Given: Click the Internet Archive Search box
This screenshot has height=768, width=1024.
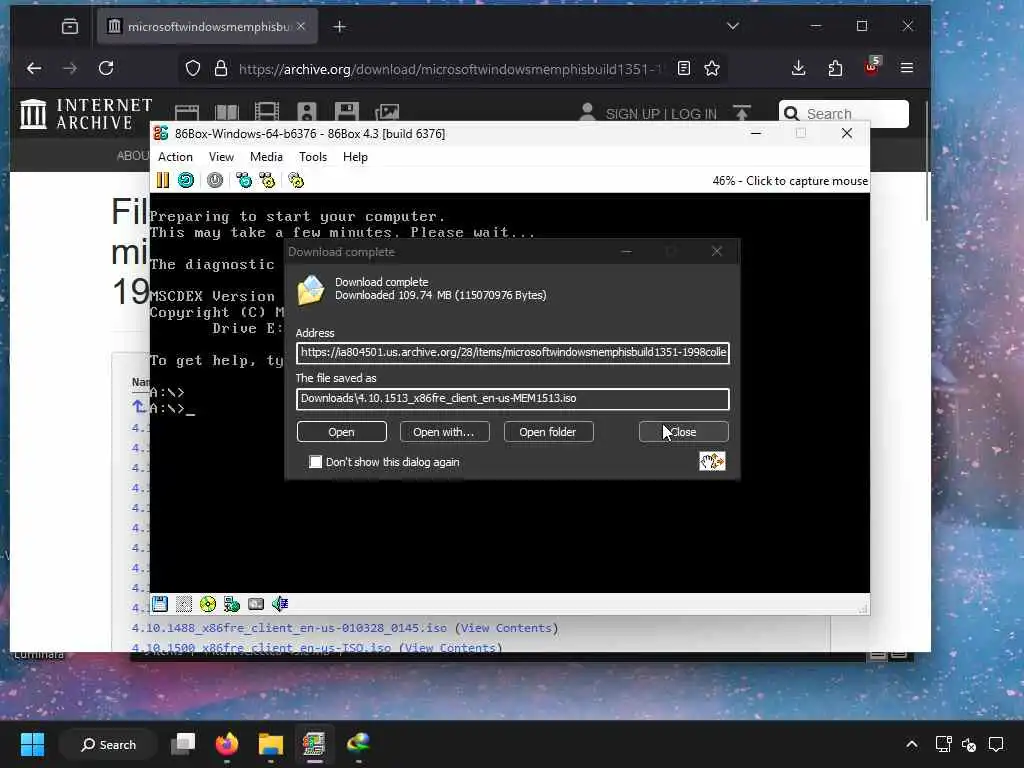Looking at the screenshot, I should click(x=844, y=114).
